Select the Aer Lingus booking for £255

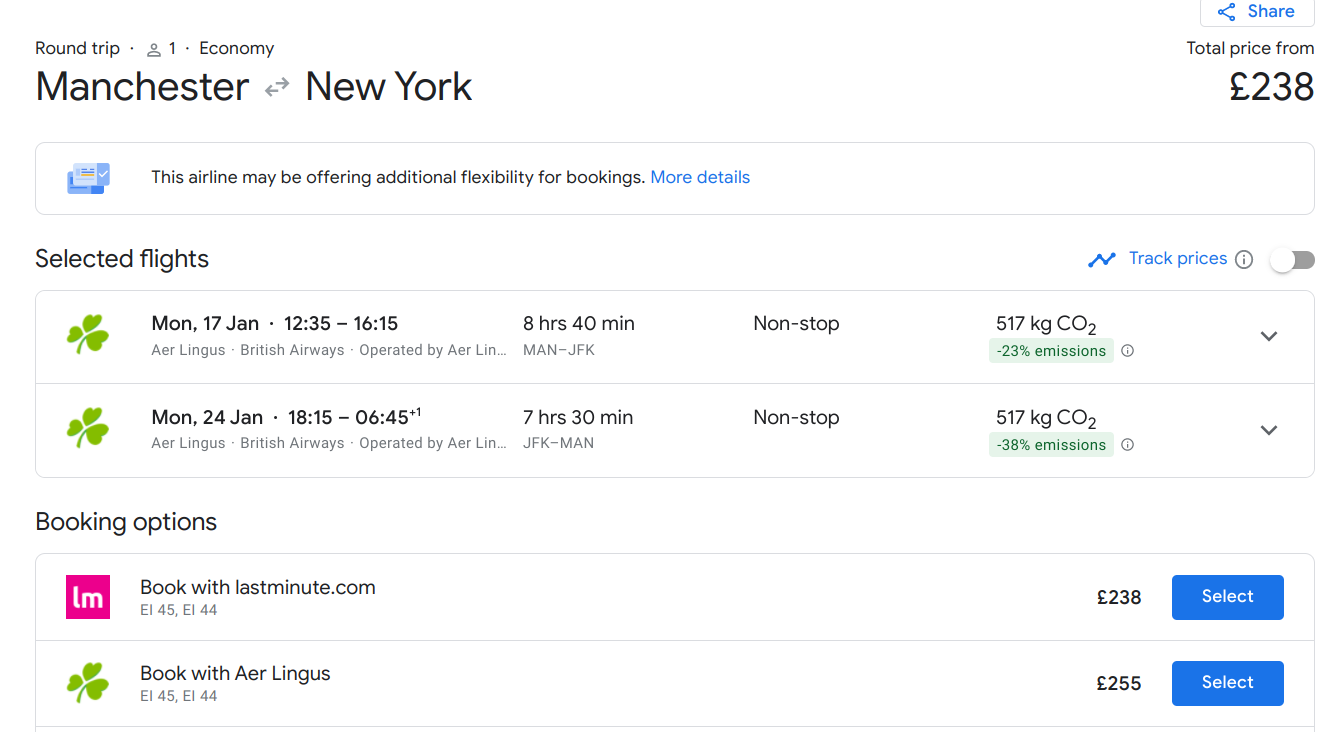1227,683
